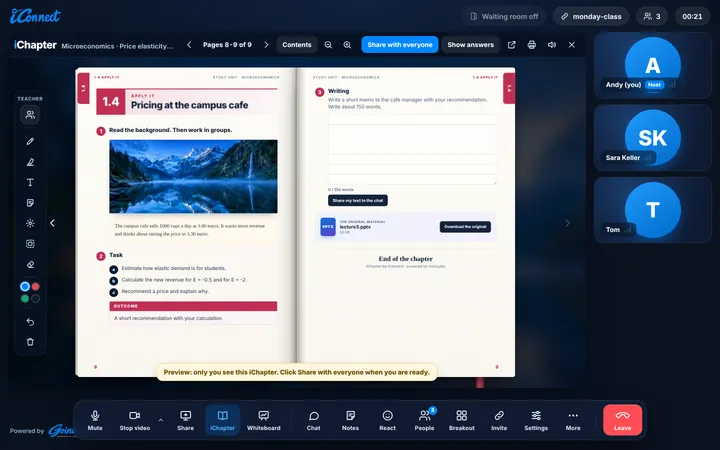Open Invite link dialog

click(499, 420)
